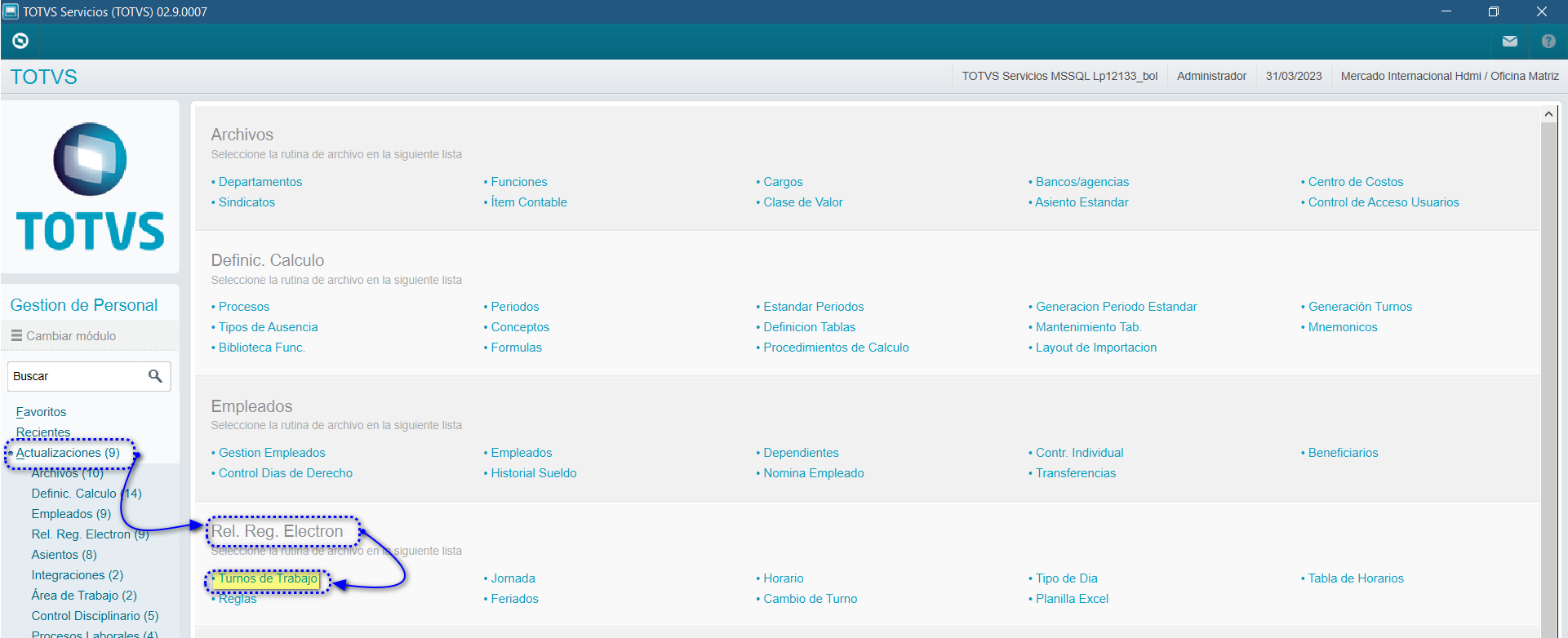
Task: Click the help question mark icon
Action: 1548,41
